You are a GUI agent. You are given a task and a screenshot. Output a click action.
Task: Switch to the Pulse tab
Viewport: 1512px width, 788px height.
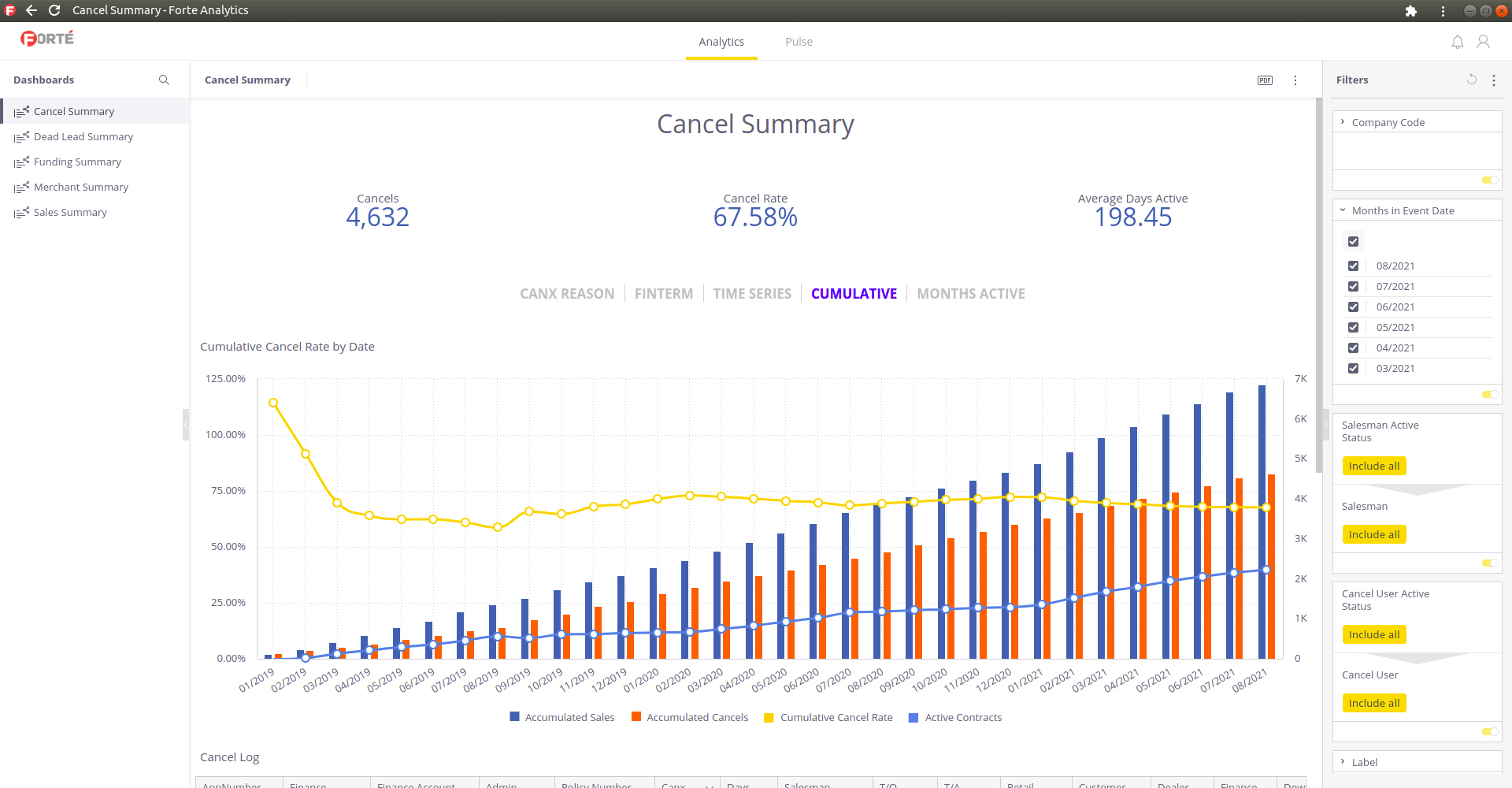[x=799, y=42]
